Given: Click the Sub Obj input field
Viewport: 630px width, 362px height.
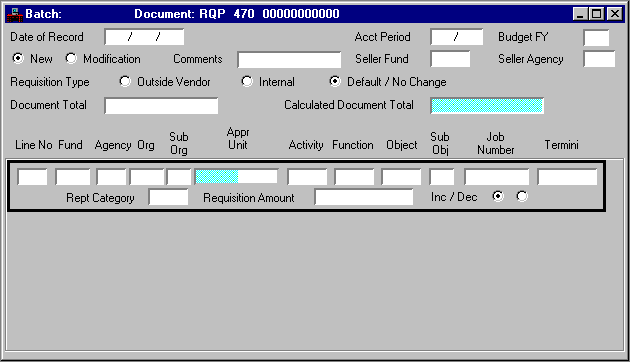Looking at the screenshot, I should (442, 177).
